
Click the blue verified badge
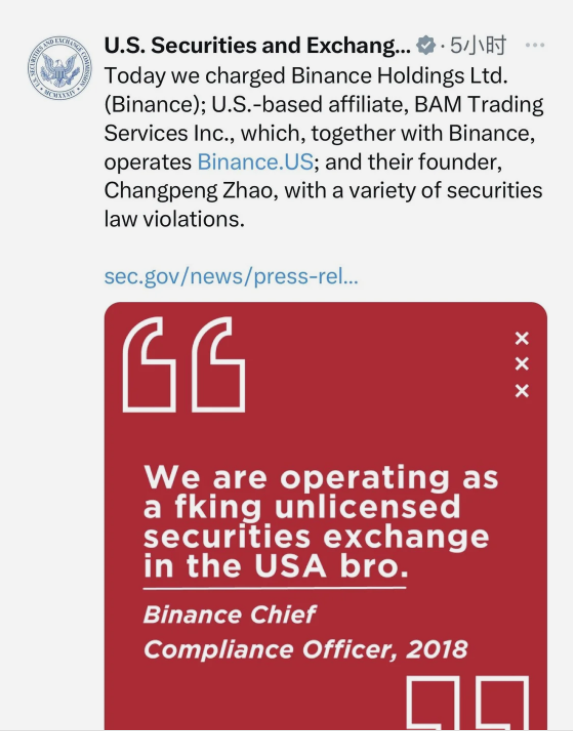pos(426,45)
